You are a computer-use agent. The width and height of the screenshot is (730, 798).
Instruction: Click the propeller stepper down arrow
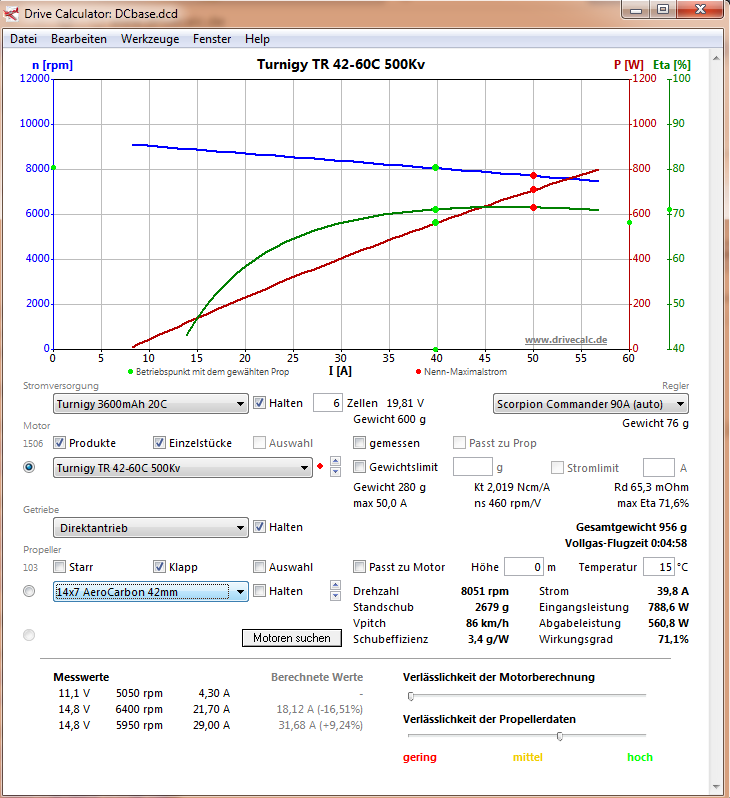click(335, 596)
